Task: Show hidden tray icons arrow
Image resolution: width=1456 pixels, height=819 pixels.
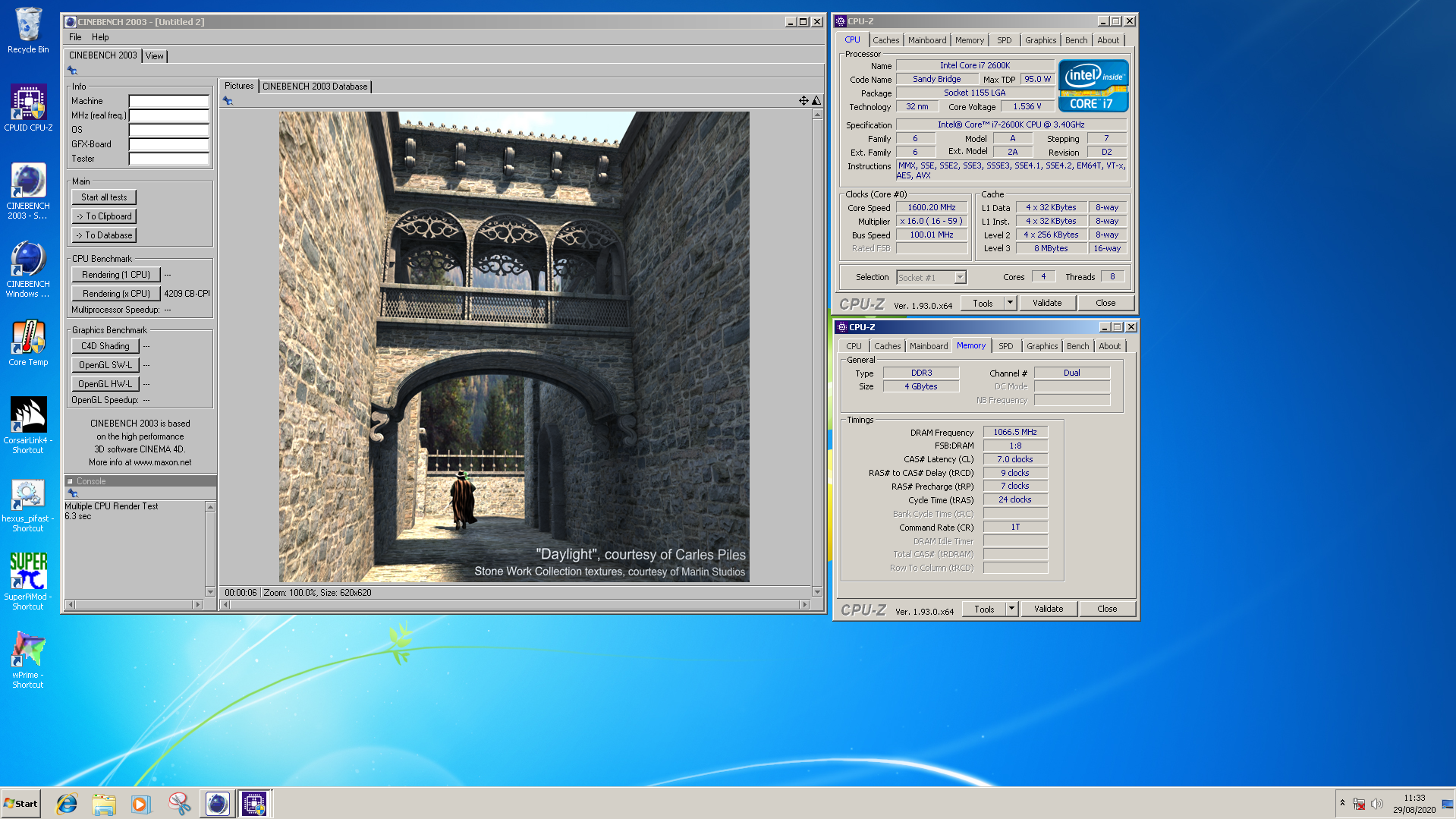Action: [x=1342, y=803]
